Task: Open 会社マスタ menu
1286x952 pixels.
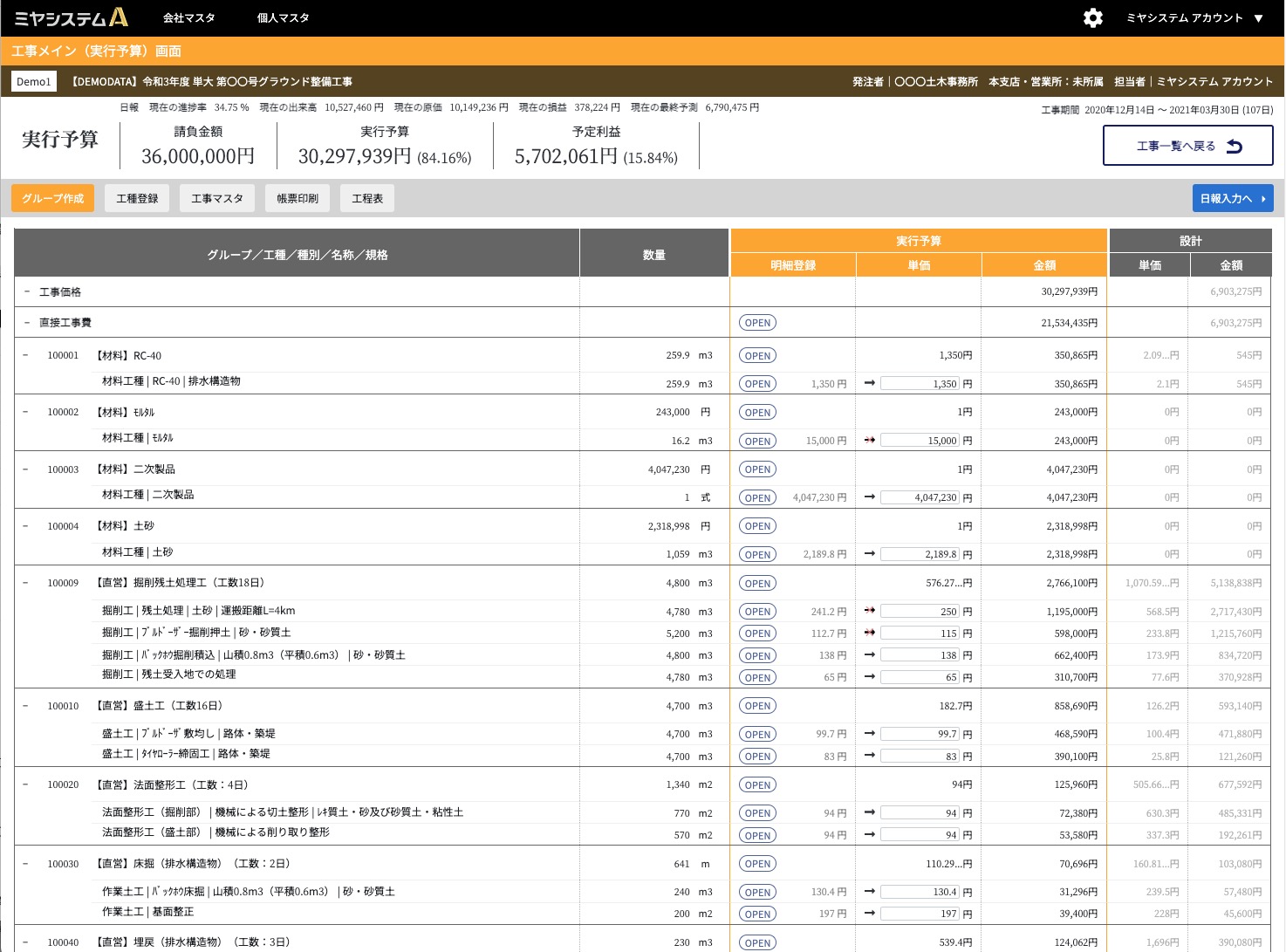Action: pyautogui.click(x=188, y=17)
